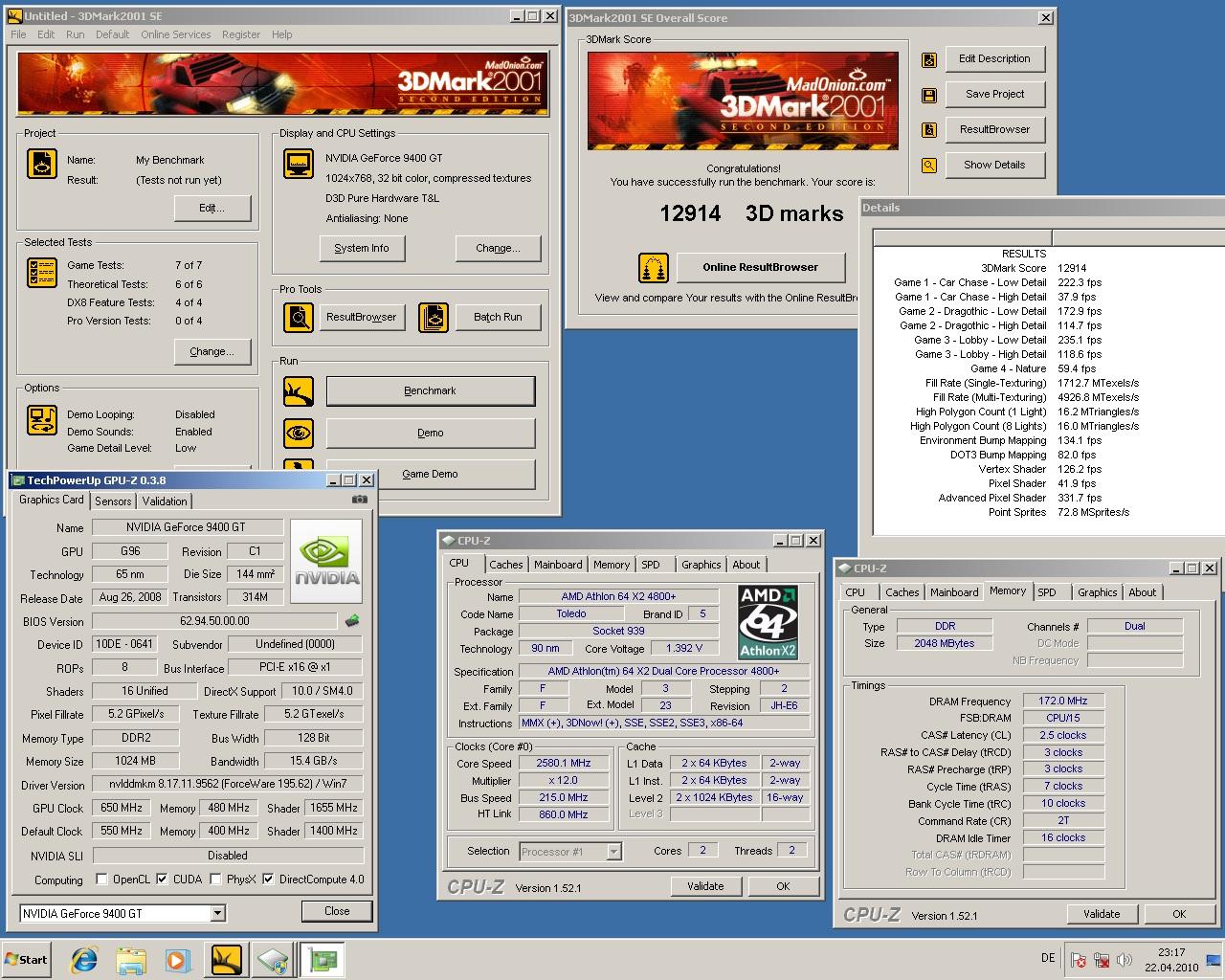Switch to GPU-Z taskbar button
The height and width of the screenshot is (980, 1225).
323,959
